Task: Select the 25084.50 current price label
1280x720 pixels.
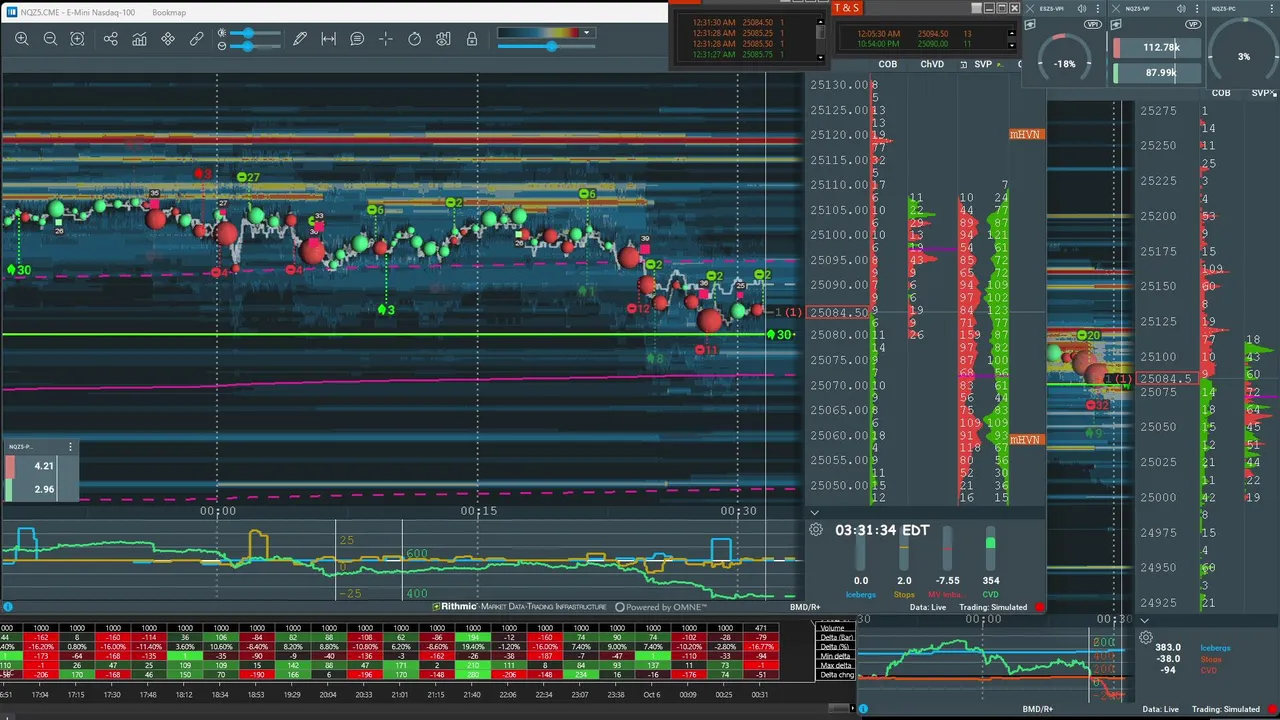Action: coord(837,312)
